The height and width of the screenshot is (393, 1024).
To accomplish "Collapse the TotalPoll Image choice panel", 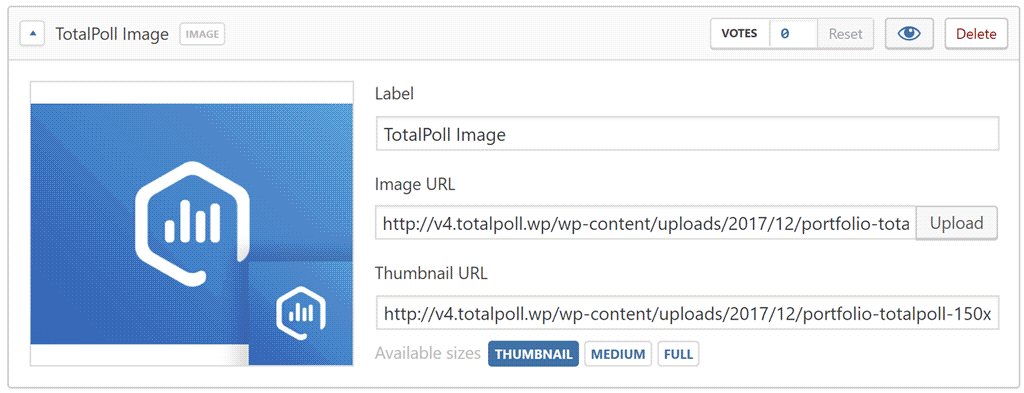I will click(x=32, y=34).
